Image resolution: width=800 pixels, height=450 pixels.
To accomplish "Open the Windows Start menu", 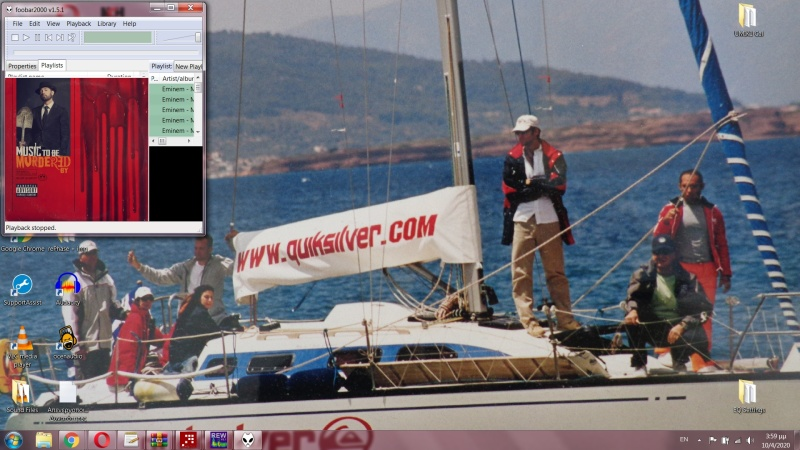I will (13, 440).
